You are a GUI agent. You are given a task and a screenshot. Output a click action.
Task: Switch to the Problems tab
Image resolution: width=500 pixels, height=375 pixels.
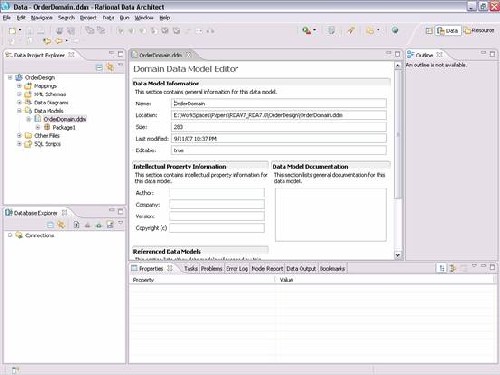point(211,269)
